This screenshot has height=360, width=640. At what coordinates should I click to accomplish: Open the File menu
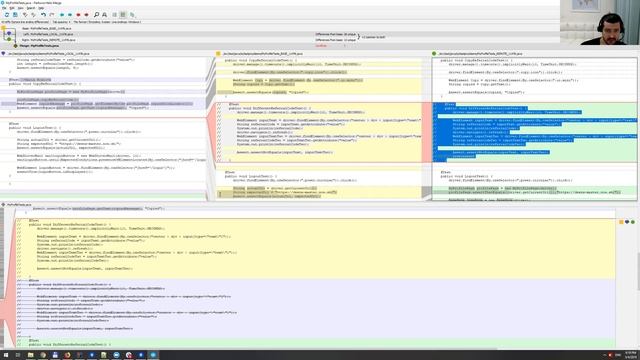pos(4,8)
